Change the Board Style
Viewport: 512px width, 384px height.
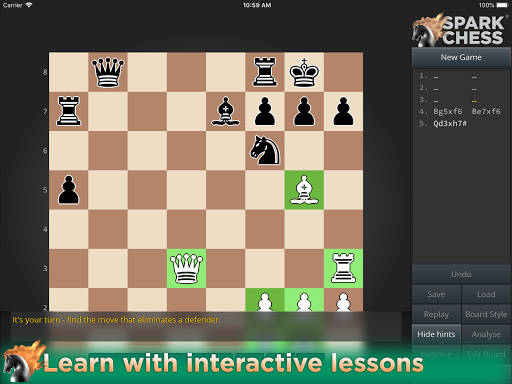point(486,314)
